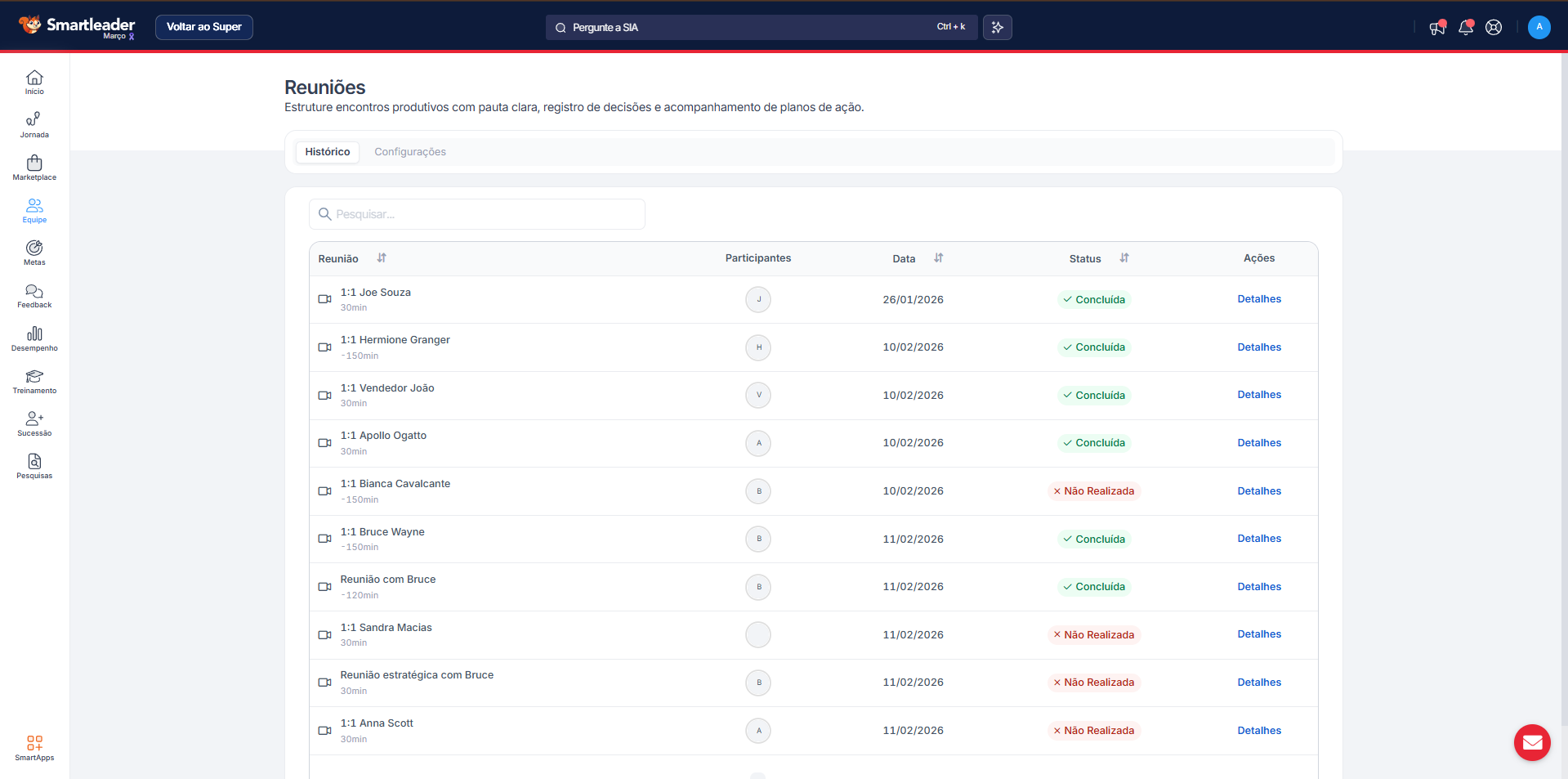This screenshot has width=1568, height=779.
Task: Open Detalhes for 1:1 Joe Souza
Action: [x=1259, y=299]
